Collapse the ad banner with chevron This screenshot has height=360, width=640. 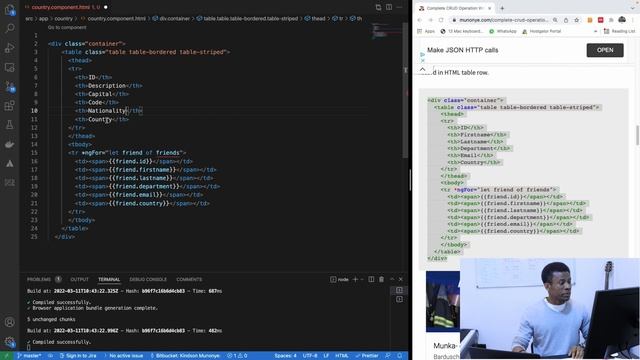coord(422,69)
